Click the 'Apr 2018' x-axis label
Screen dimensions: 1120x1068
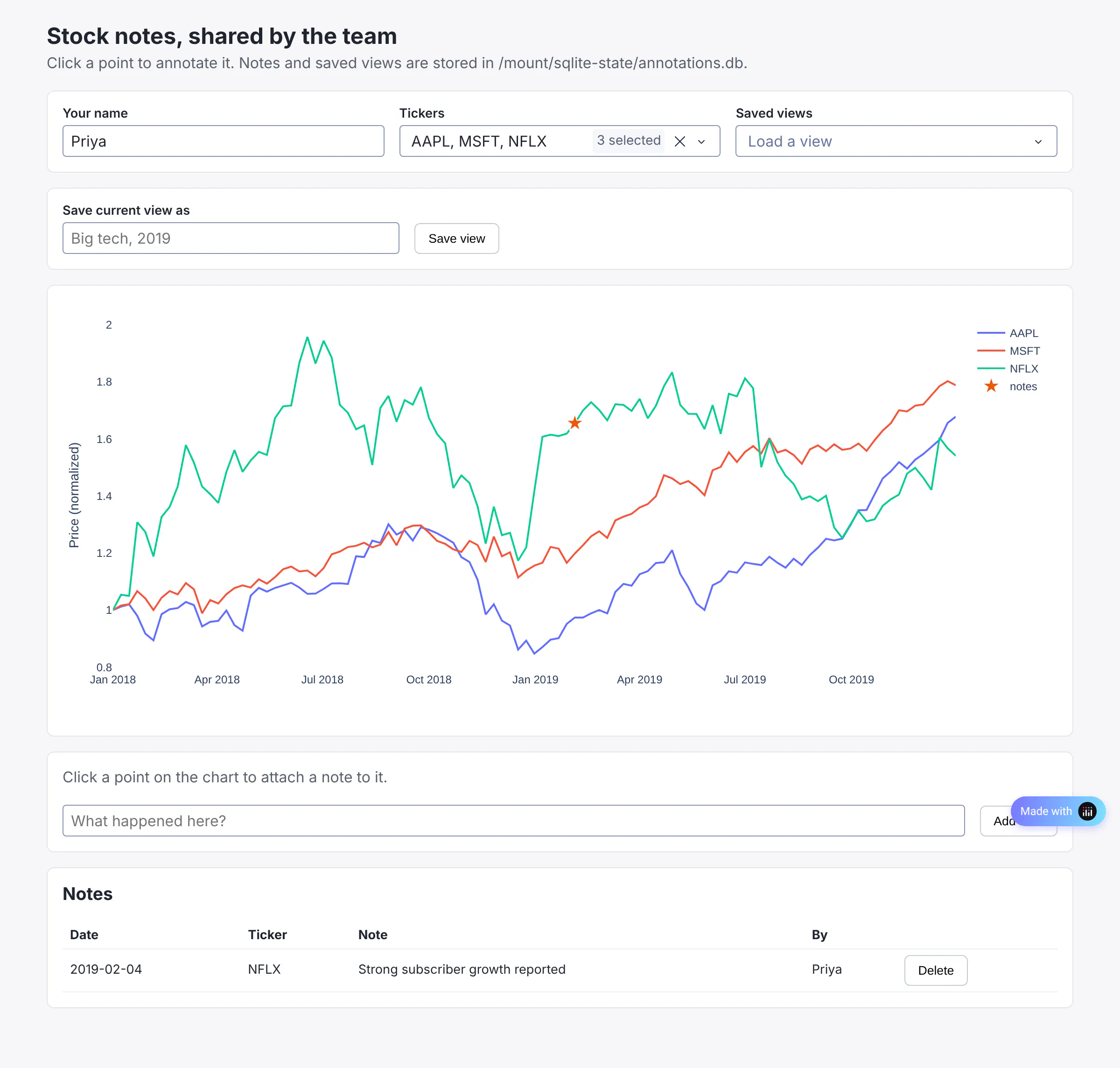[x=217, y=679]
